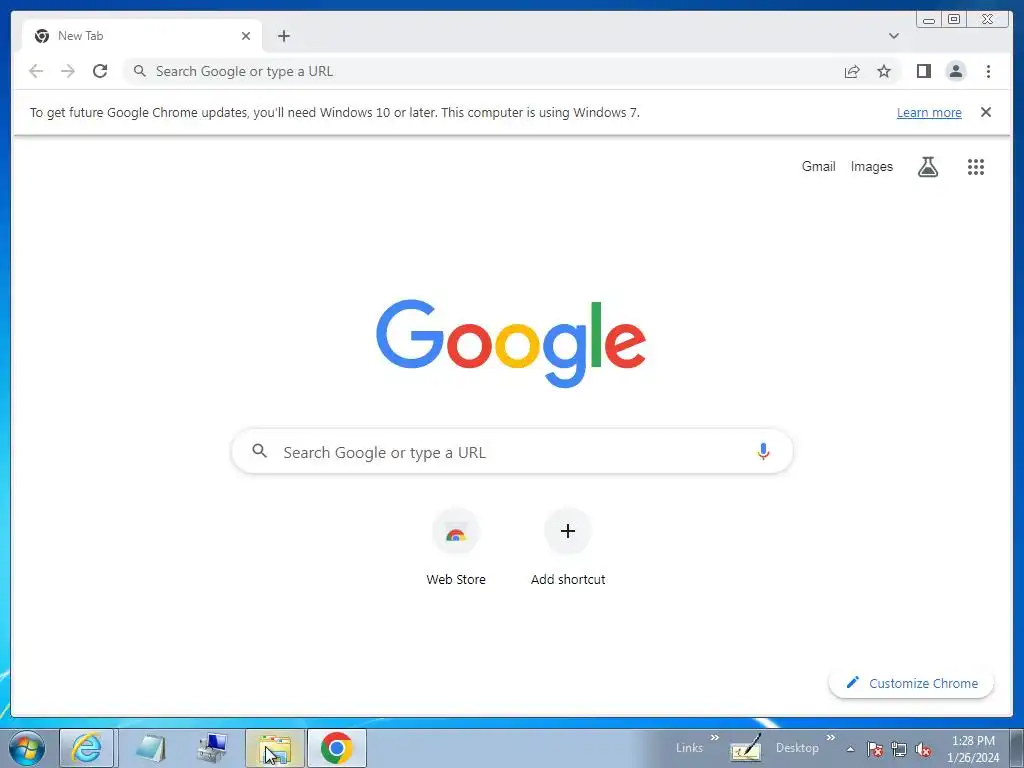The width and height of the screenshot is (1024, 768).
Task: Expand the Desktop toolbar chevron
Action: [x=830, y=737]
